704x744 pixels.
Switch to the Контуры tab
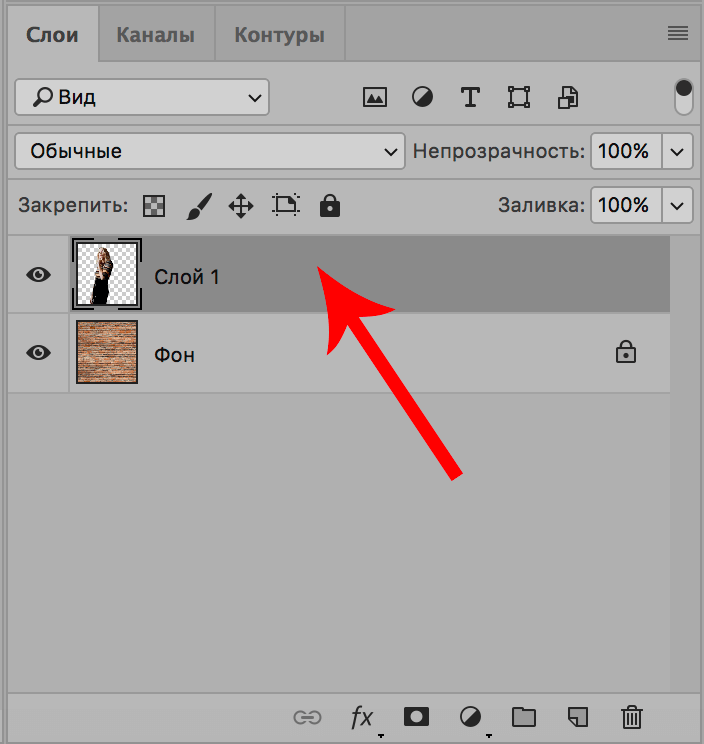pos(279,35)
